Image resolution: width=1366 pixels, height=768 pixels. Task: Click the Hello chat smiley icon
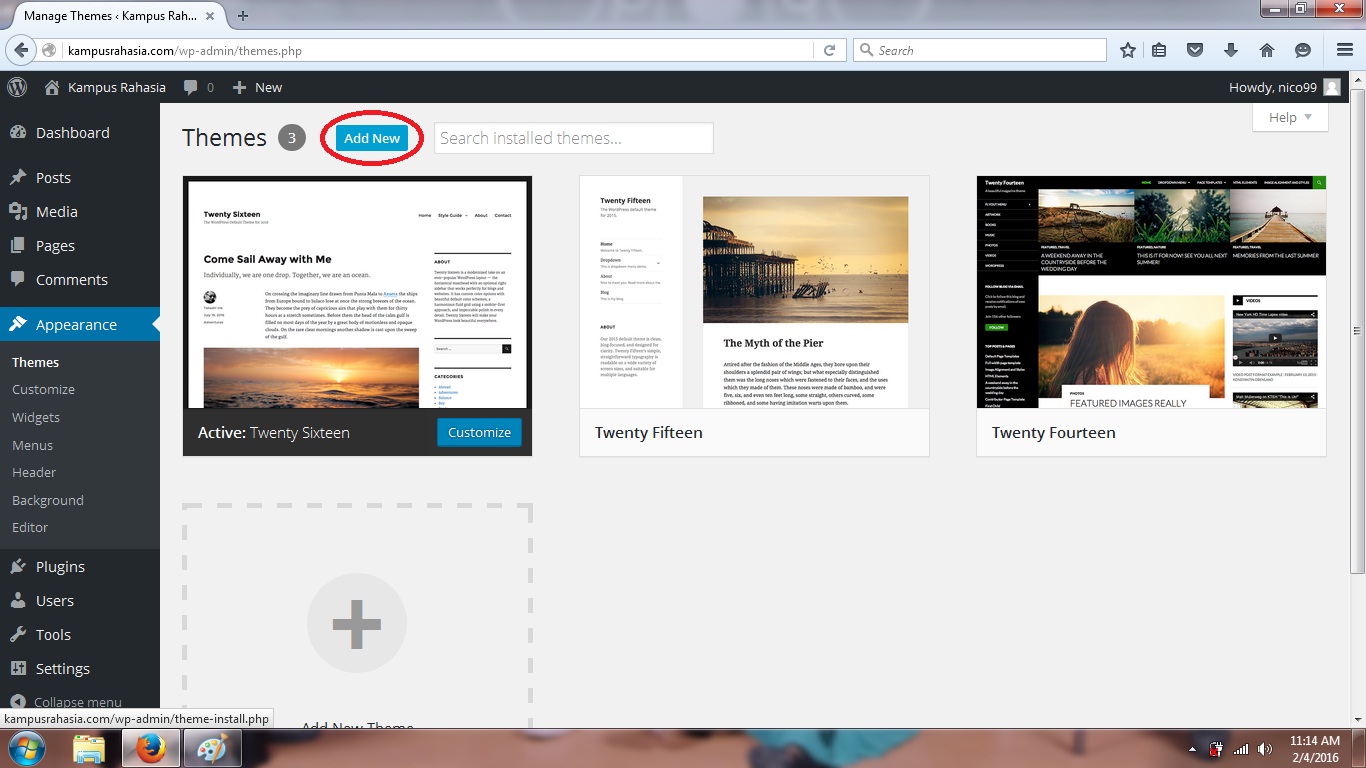click(1302, 50)
